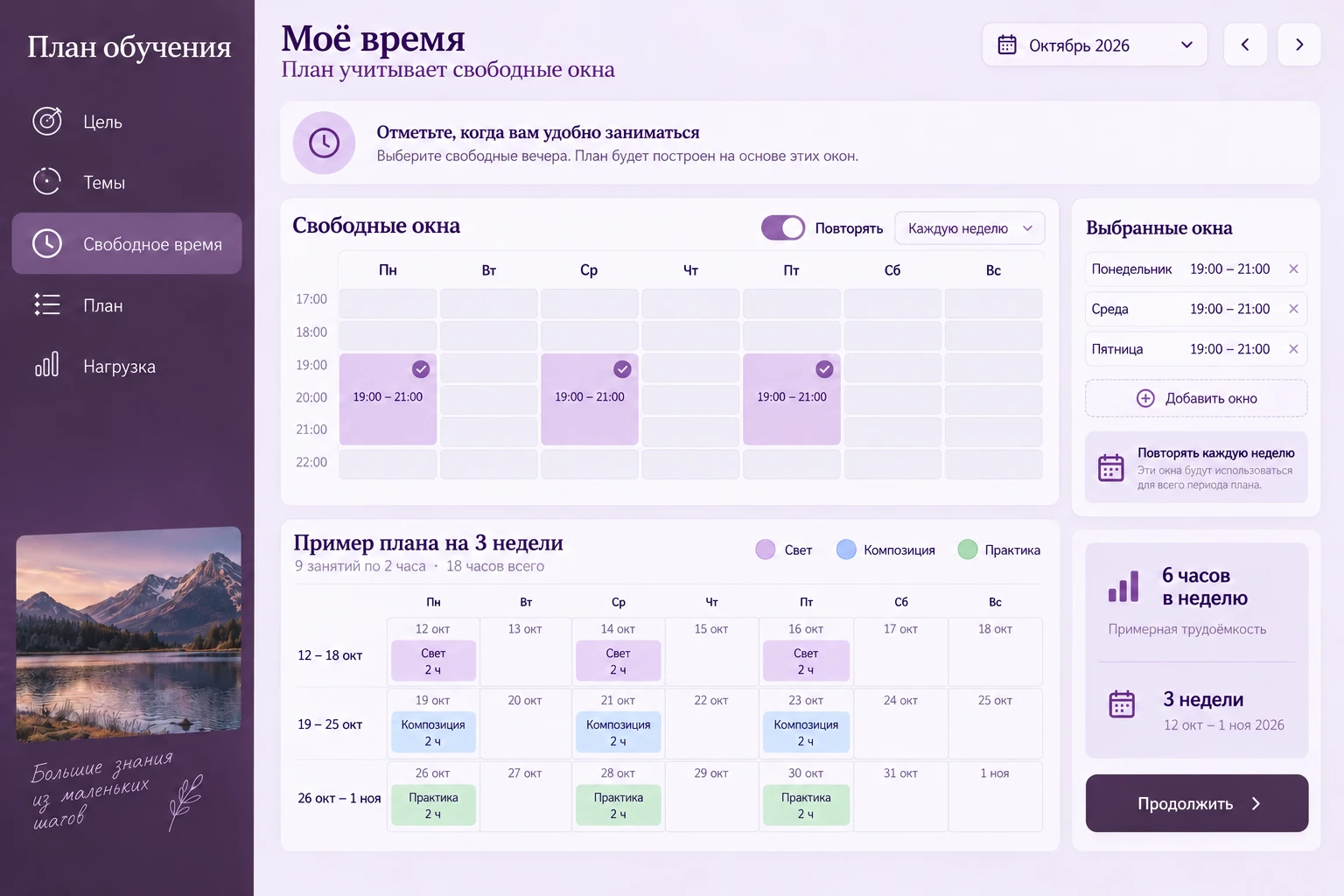Click the calendar icon in month selector
Viewport: 1344px width, 896px height.
click(1007, 45)
